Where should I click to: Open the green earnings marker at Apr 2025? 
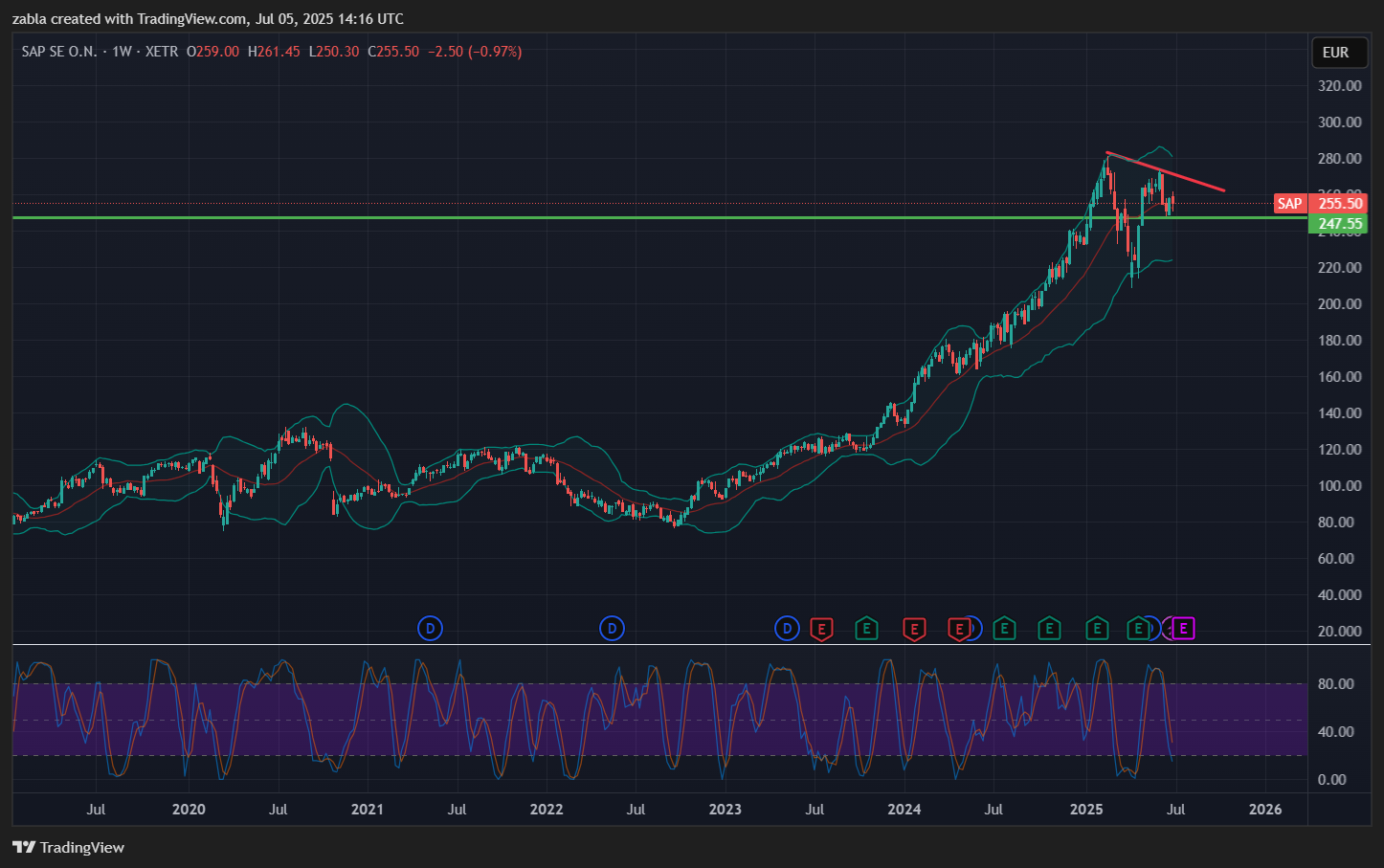click(1138, 629)
